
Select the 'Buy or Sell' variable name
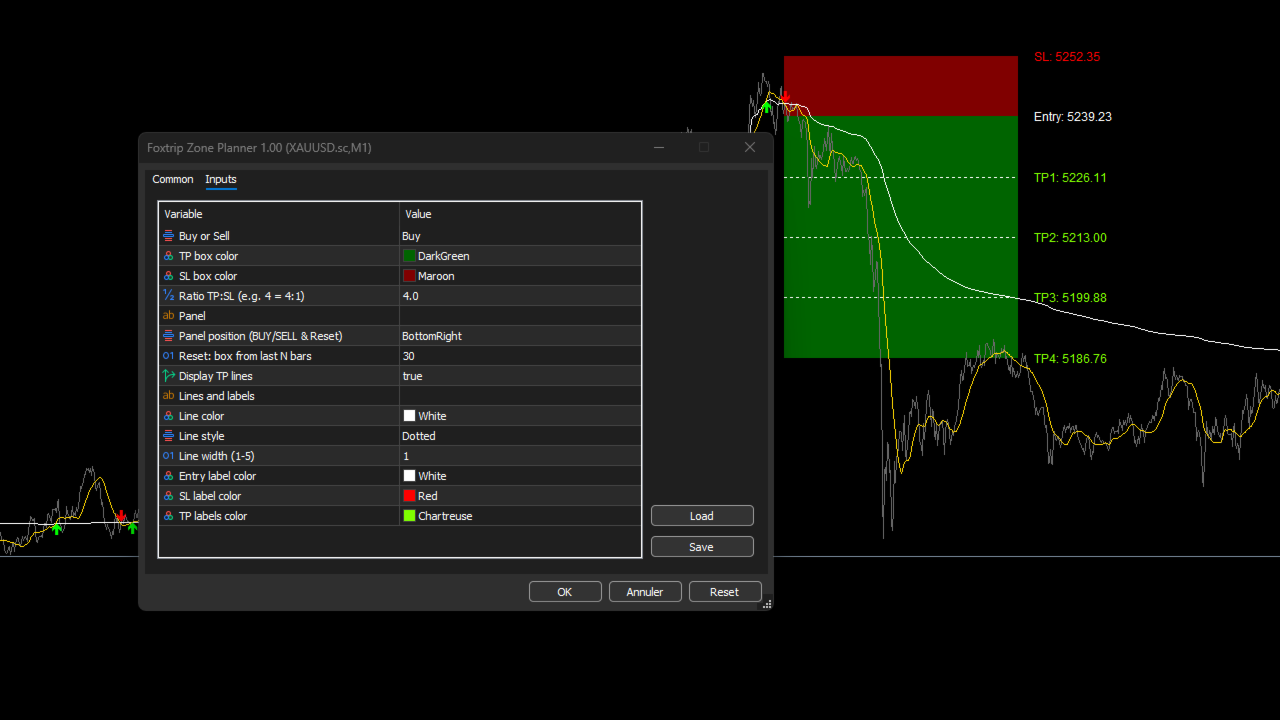coord(204,236)
